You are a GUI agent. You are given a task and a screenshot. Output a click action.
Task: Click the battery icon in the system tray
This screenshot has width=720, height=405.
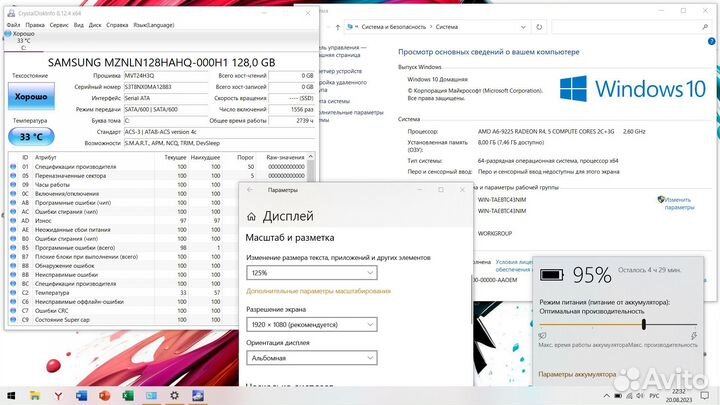tap(618, 395)
